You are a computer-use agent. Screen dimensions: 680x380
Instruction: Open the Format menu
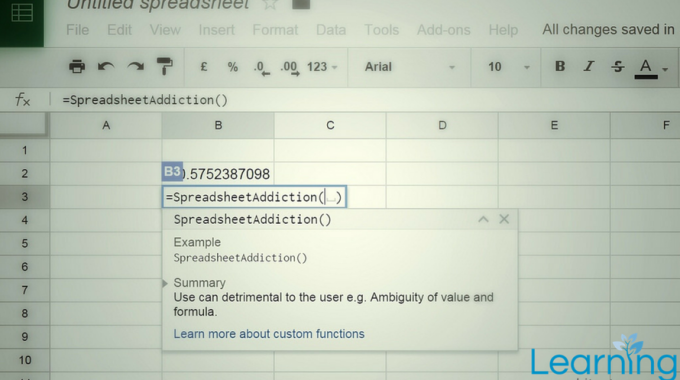tap(275, 30)
